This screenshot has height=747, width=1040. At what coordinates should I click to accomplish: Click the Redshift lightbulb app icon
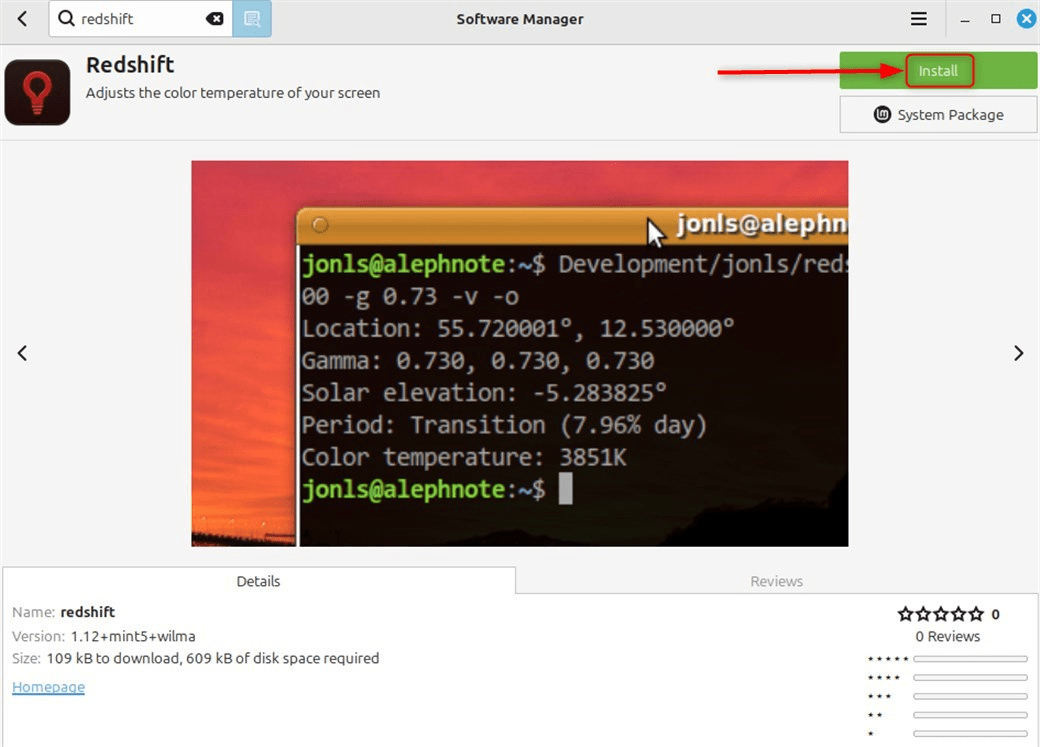(37, 92)
